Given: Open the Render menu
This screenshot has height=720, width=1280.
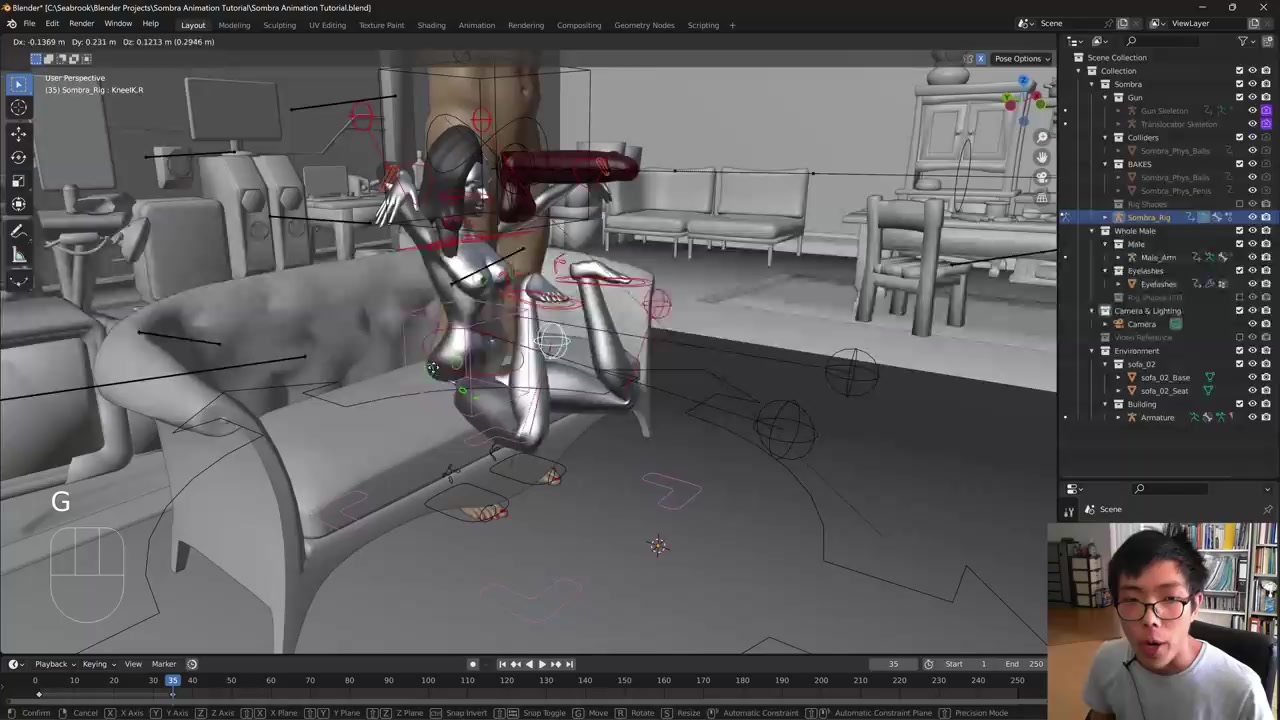Looking at the screenshot, I should coord(81,24).
